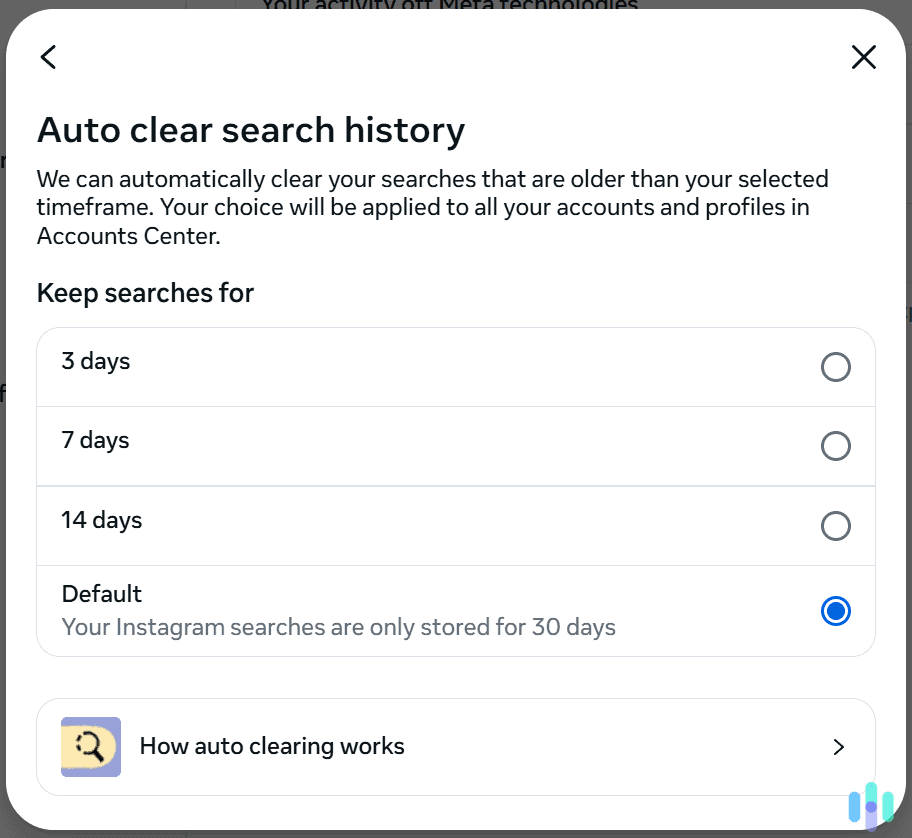Image resolution: width=912 pixels, height=838 pixels.
Task: Choose the 14 days radio button
Action: [x=836, y=526]
